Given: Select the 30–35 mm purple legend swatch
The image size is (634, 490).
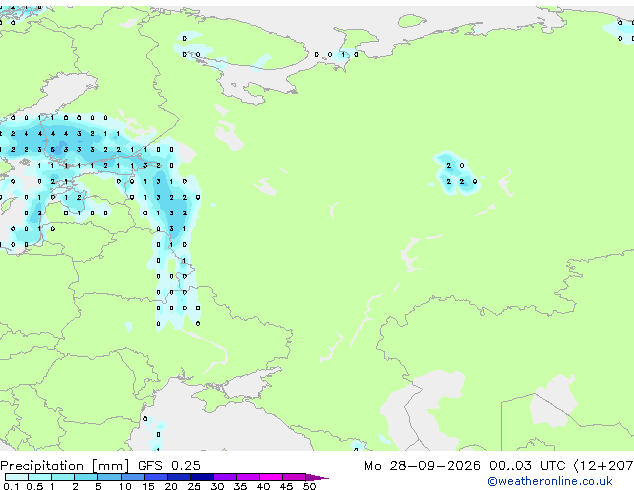Looking at the screenshot, I should tap(225, 477).
